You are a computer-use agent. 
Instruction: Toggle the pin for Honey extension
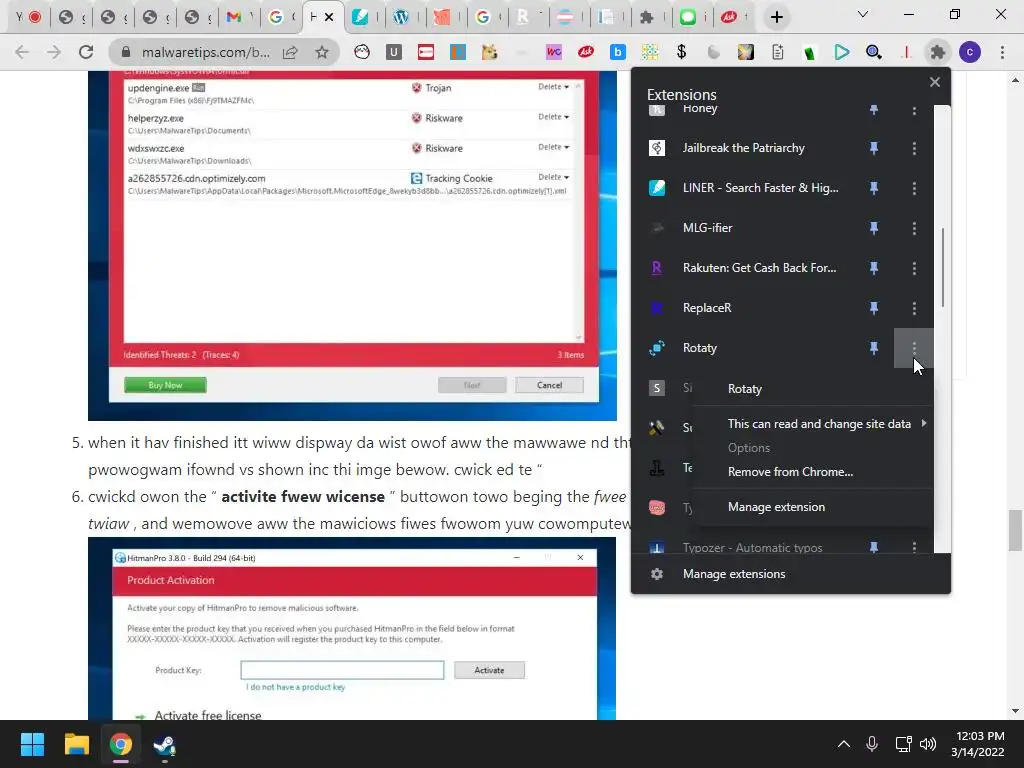pyautogui.click(x=874, y=110)
